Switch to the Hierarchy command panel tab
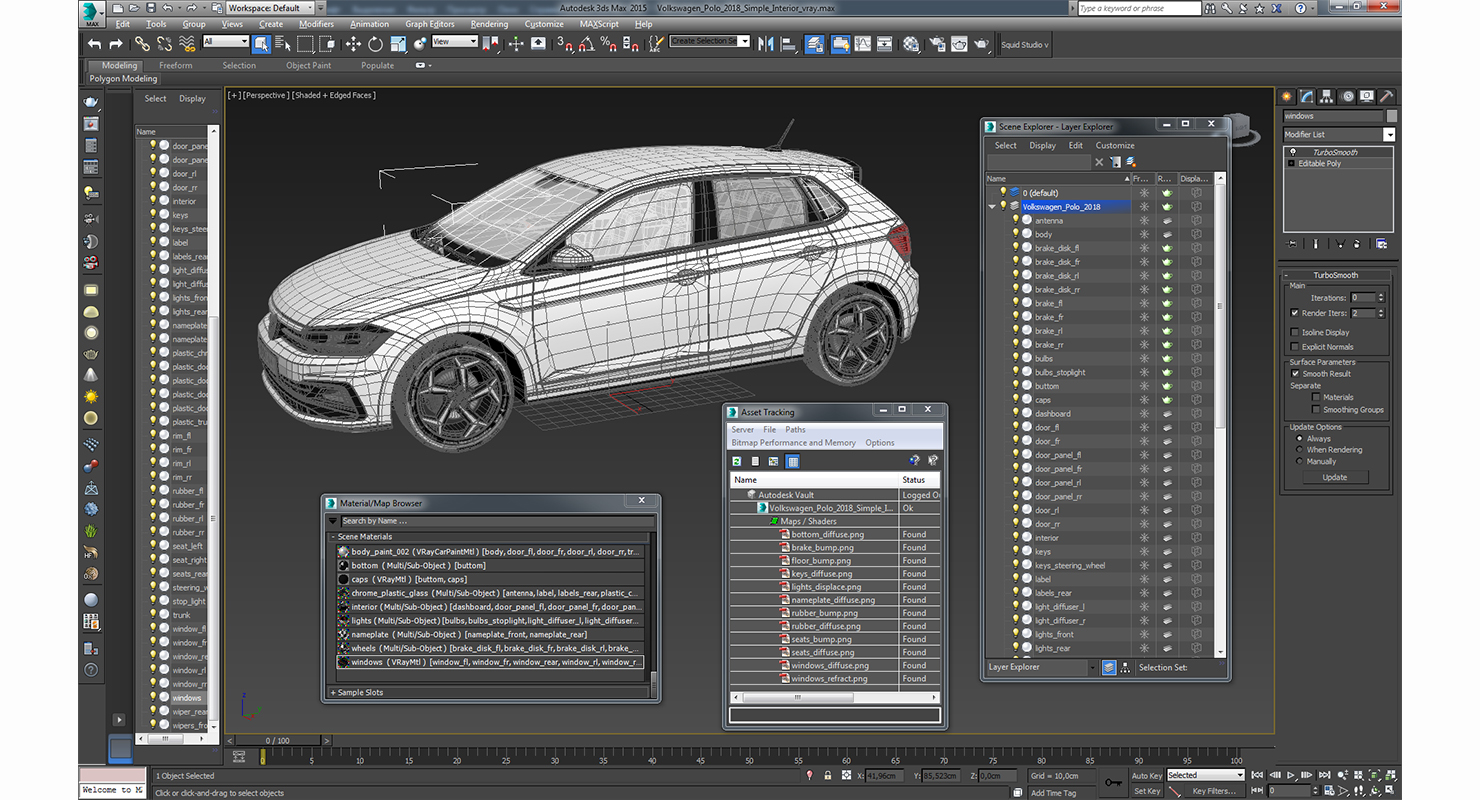The width and height of the screenshot is (1480, 800). click(1326, 97)
